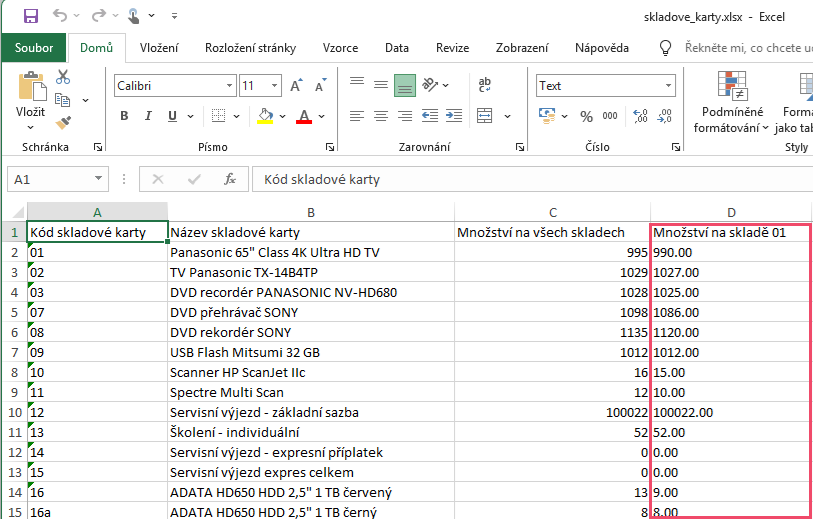Viewport: 813px width, 519px height.
Task: Select column C header
Action: pos(553,212)
